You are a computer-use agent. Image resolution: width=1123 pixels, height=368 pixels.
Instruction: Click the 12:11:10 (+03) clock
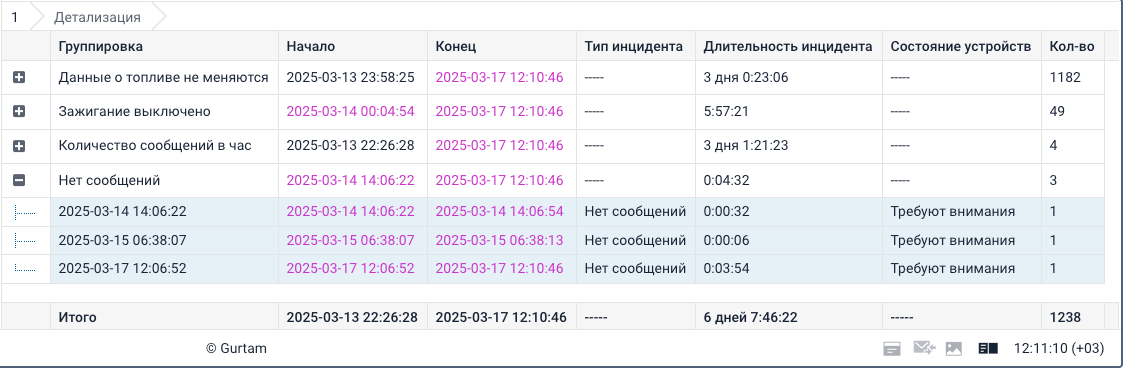tap(1060, 349)
